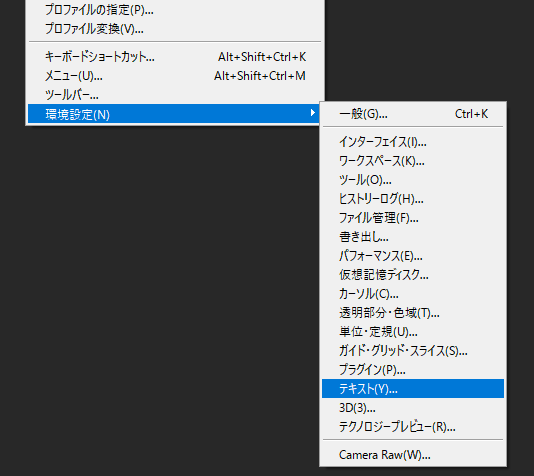Open 一般(G)... preferences
Viewport: 534px width, 476px height.
click(413, 114)
